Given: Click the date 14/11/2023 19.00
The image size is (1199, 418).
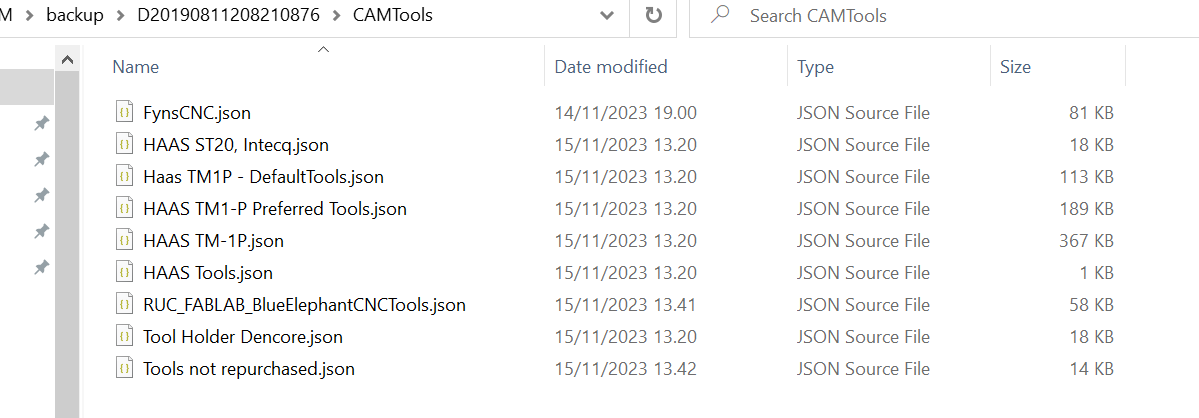Looking at the screenshot, I should pos(625,113).
